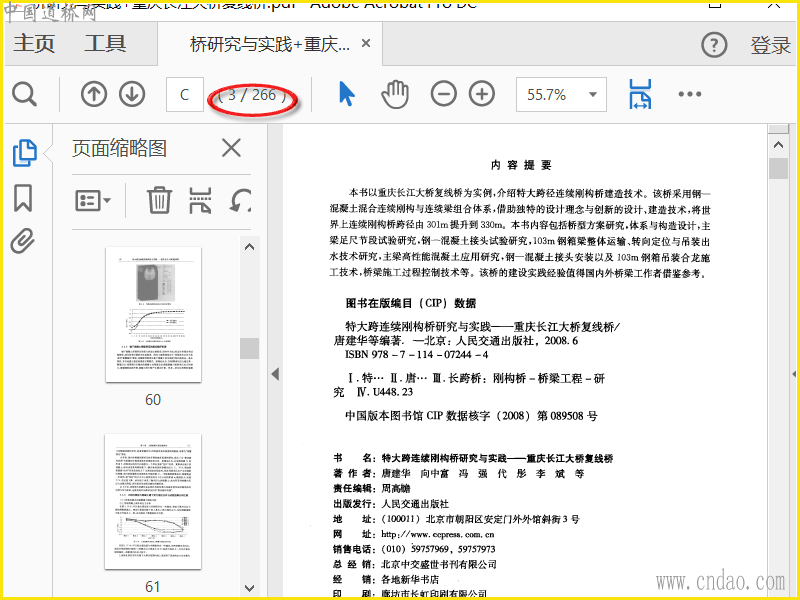Image resolution: width=800 pixels, height=600 pixels.
Task: Switch to the 主页 tab
Action: click(34, 43)
